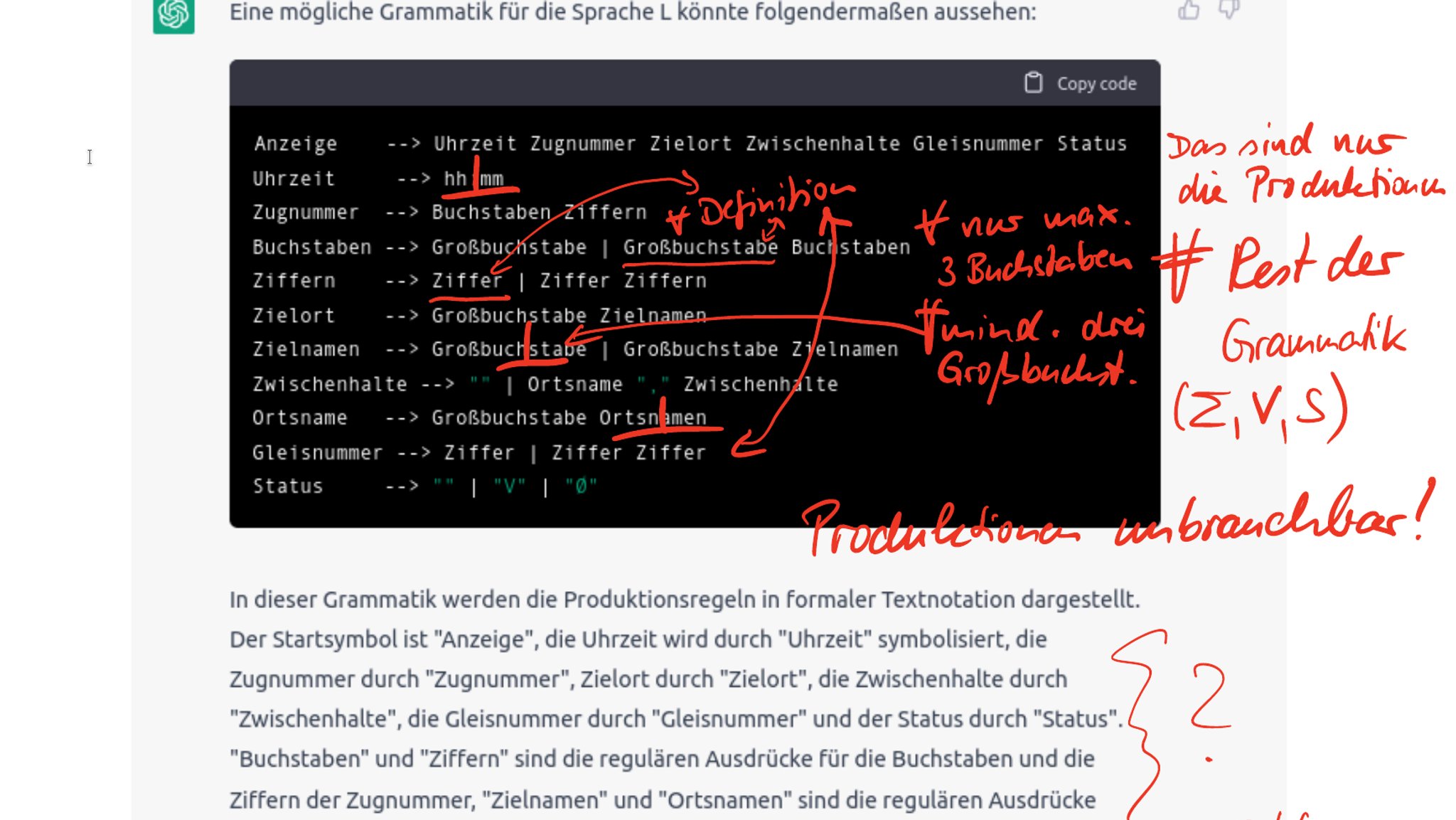The width and height of the screenshot is (1456, 820).
Task: Click the word 'Status' starting the last code line
Action: point(288,486)
